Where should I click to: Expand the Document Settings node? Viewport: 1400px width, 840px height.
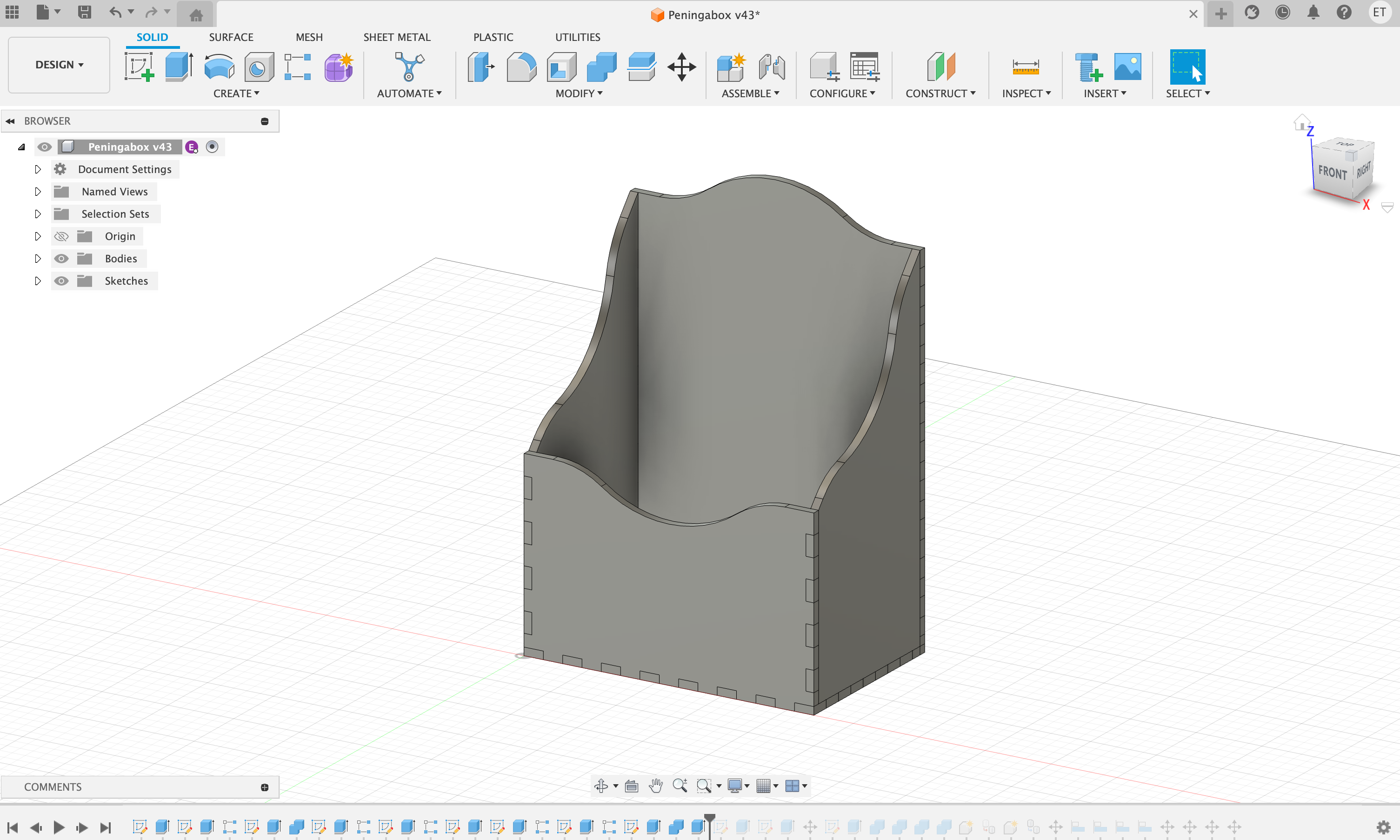click(x=38, y=169)
